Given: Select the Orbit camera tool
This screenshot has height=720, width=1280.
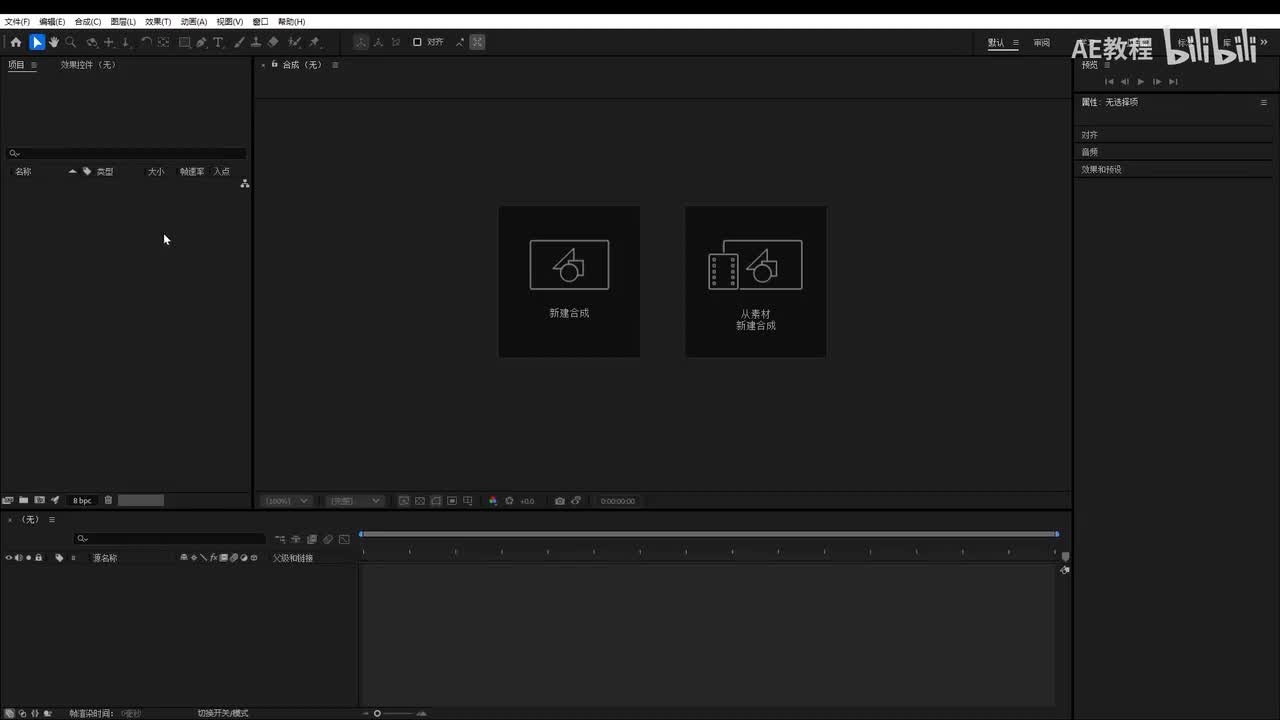Looking at the screenshot, I should (92, 42).
